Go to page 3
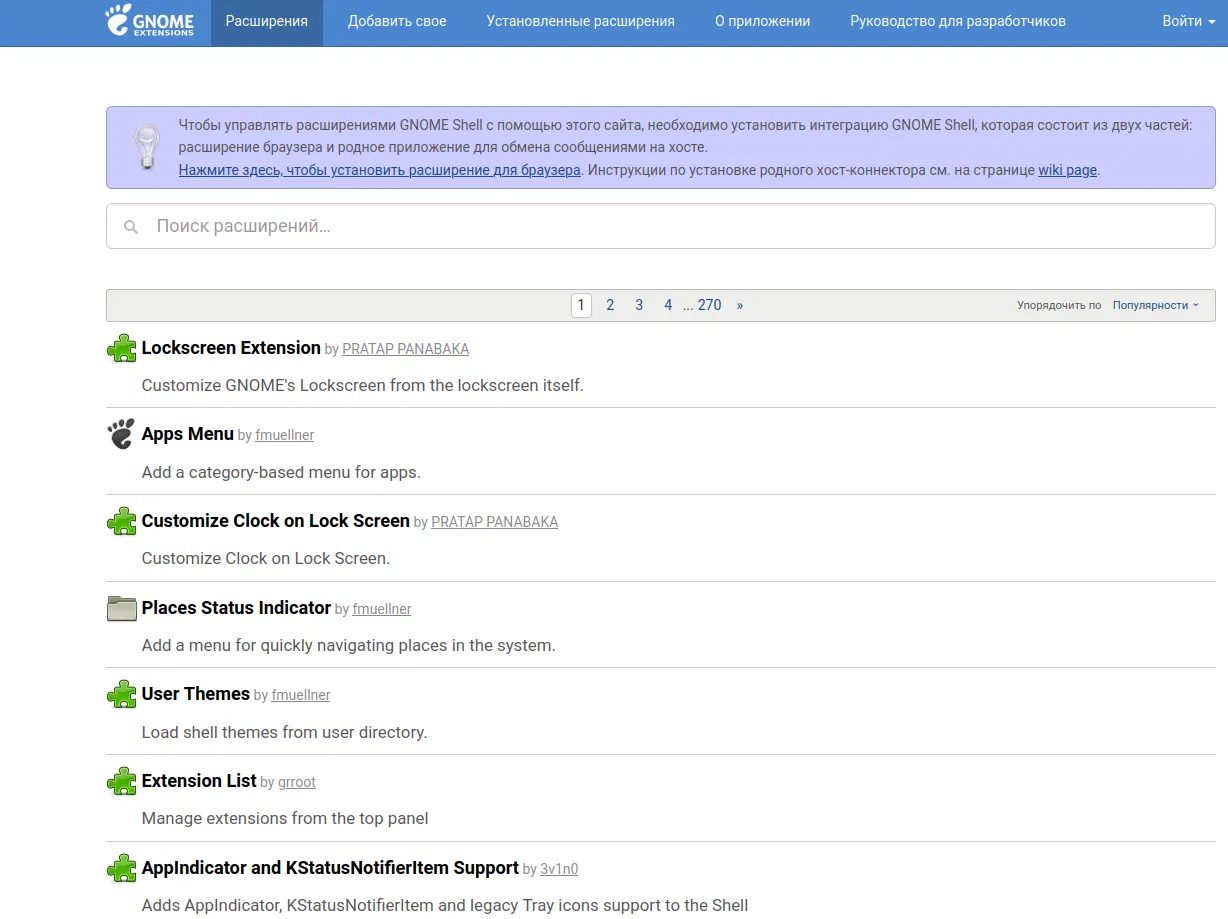 pos(639,305)
